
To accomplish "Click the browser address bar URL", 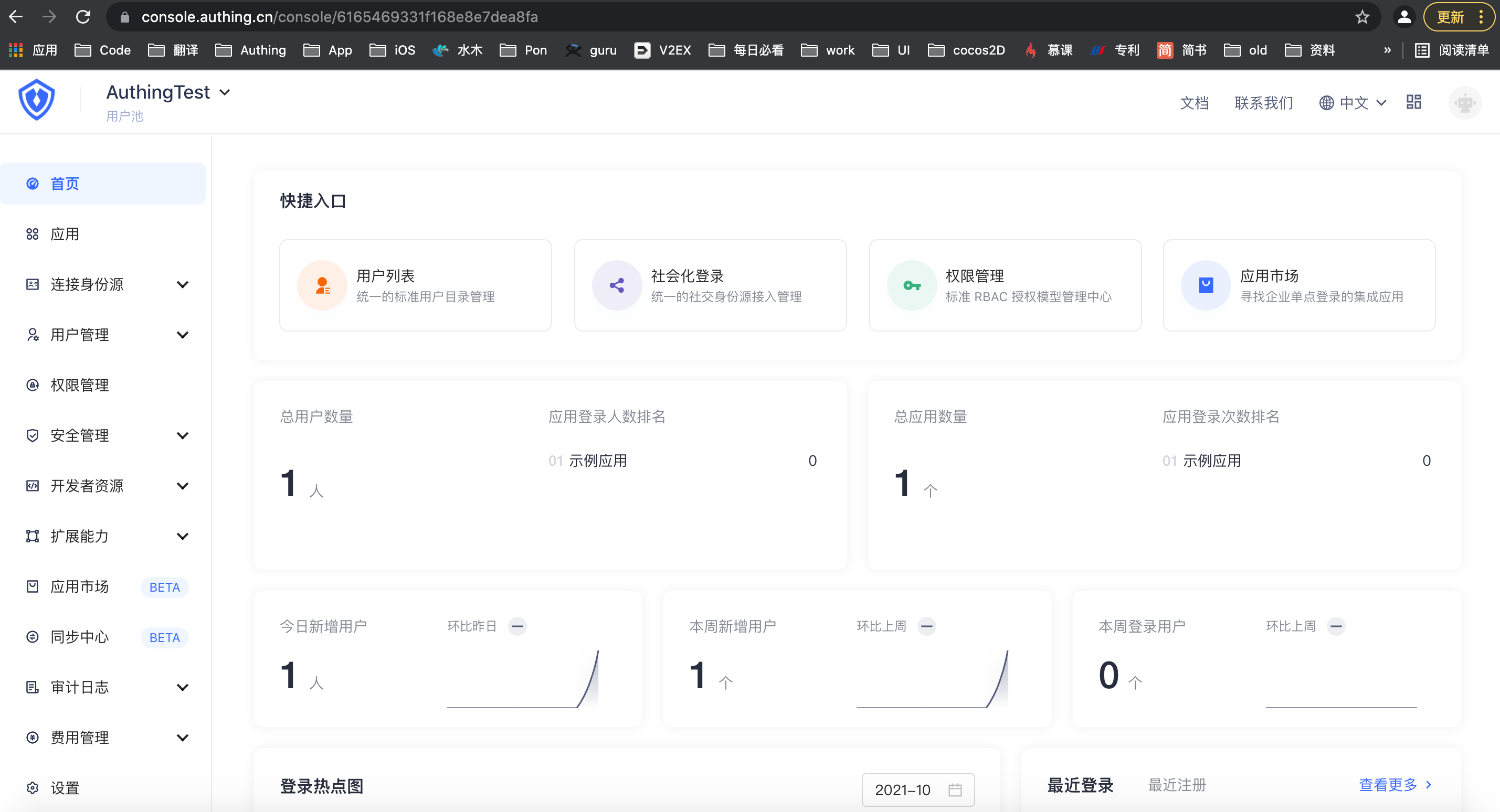I will 340,17.
